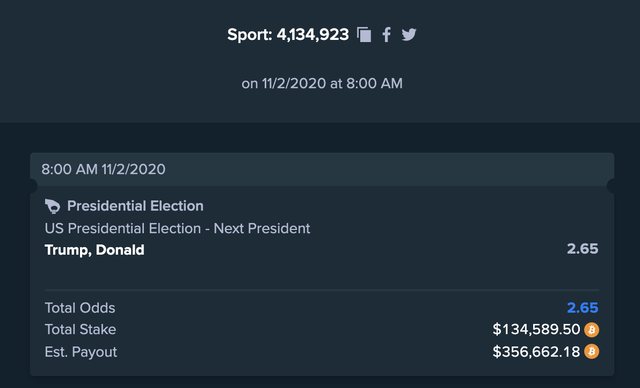Image resolution: width=640 pixels, height=388 pixels.
Task: Click Bitcoin icon beside Total Stake
Action: click(x=591, y=330)
